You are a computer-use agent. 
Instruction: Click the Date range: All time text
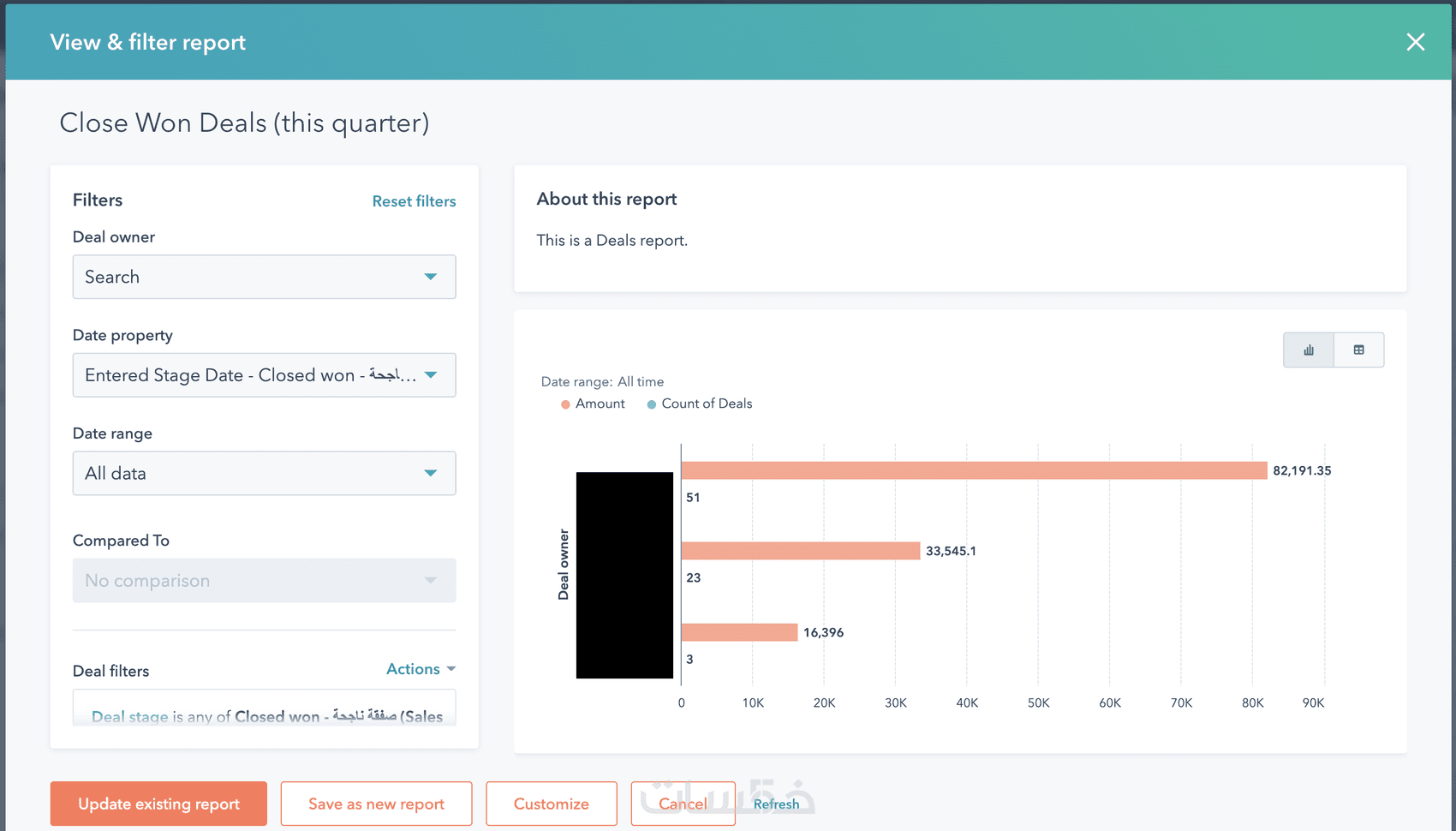click(602, 381)
